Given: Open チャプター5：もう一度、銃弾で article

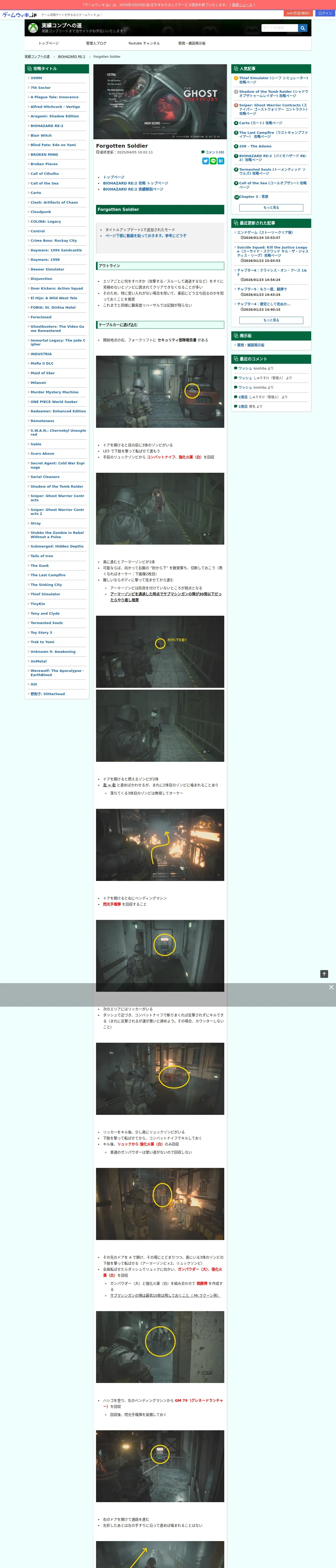Looking at the screenshot, I should pos(262,289).
